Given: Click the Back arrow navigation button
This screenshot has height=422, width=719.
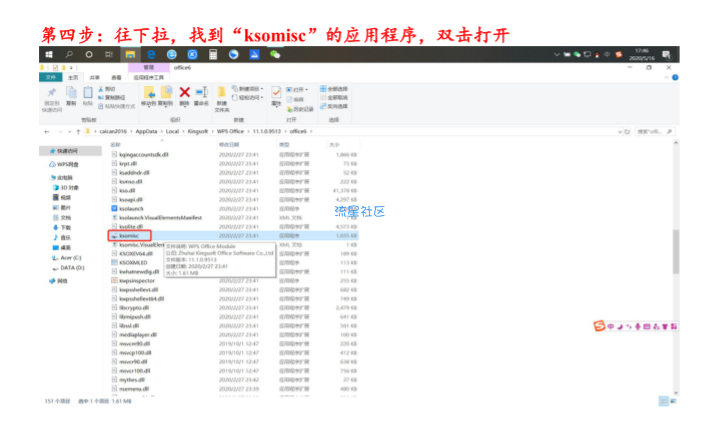Looking at the screenshot, I should pos(47,132).
